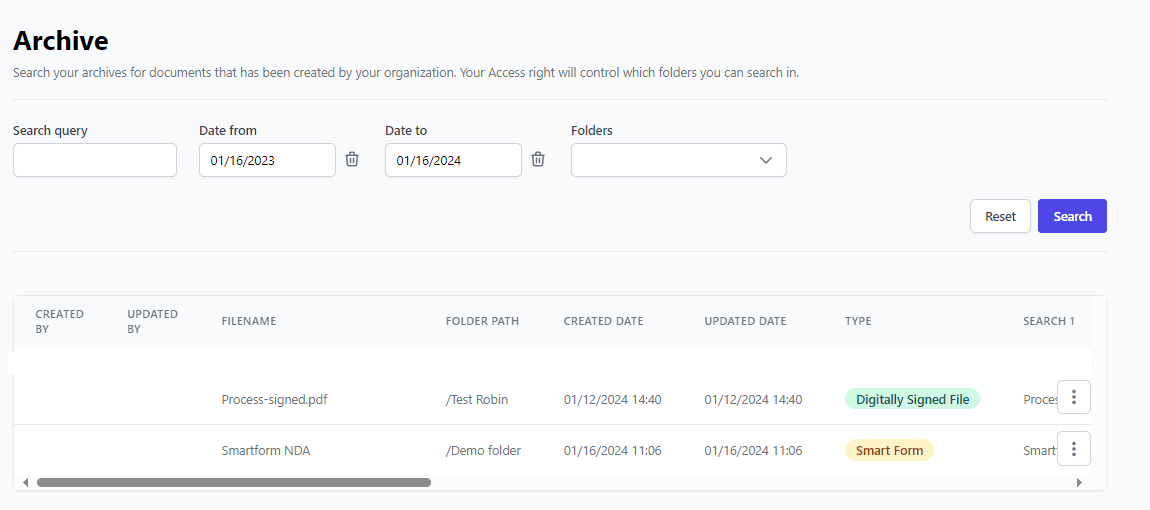Clear the Date to field with trash icon

tap(538, 160)
